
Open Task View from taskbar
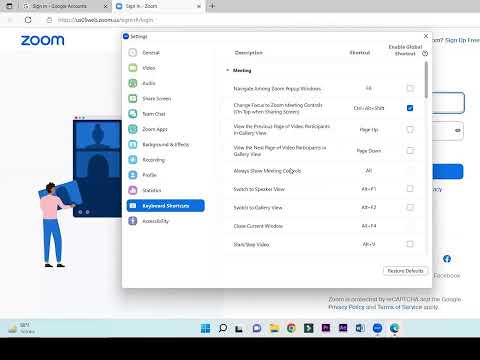[239, 328]
